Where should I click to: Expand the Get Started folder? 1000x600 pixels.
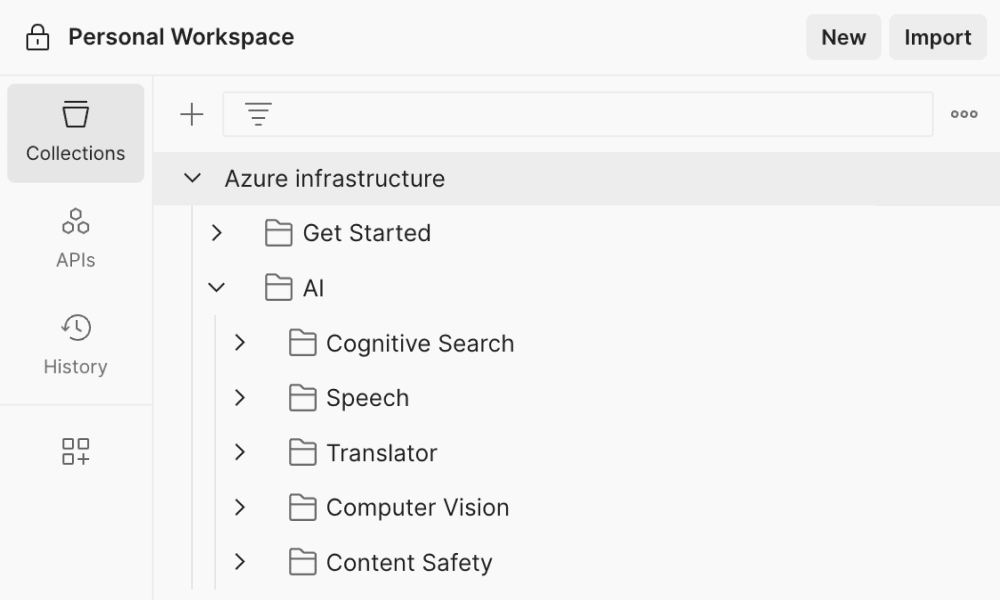(x=218, y=232)
